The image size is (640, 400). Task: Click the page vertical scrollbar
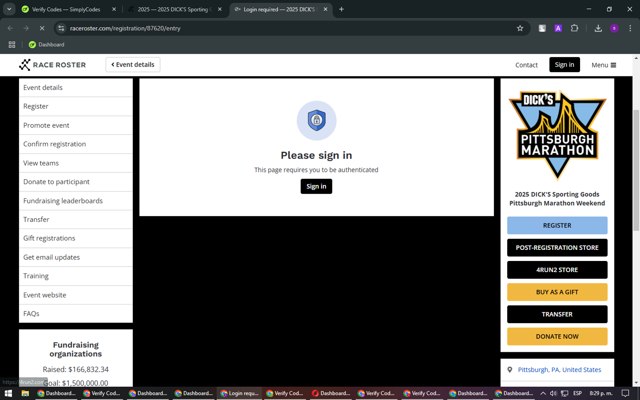[636, 169]
